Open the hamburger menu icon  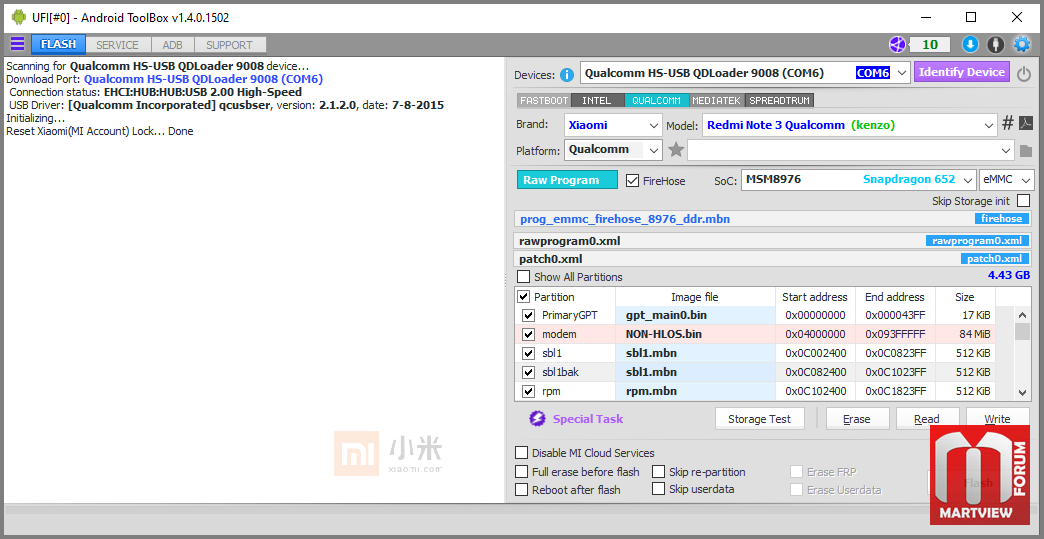pyautogui.click(x=17, y=44)
